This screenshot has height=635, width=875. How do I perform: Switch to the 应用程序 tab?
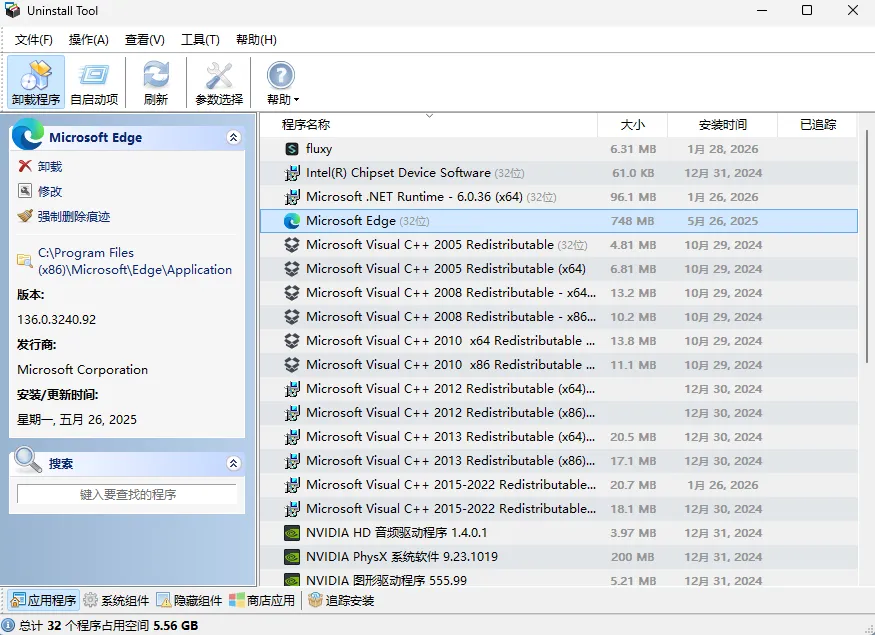(44, 600)
